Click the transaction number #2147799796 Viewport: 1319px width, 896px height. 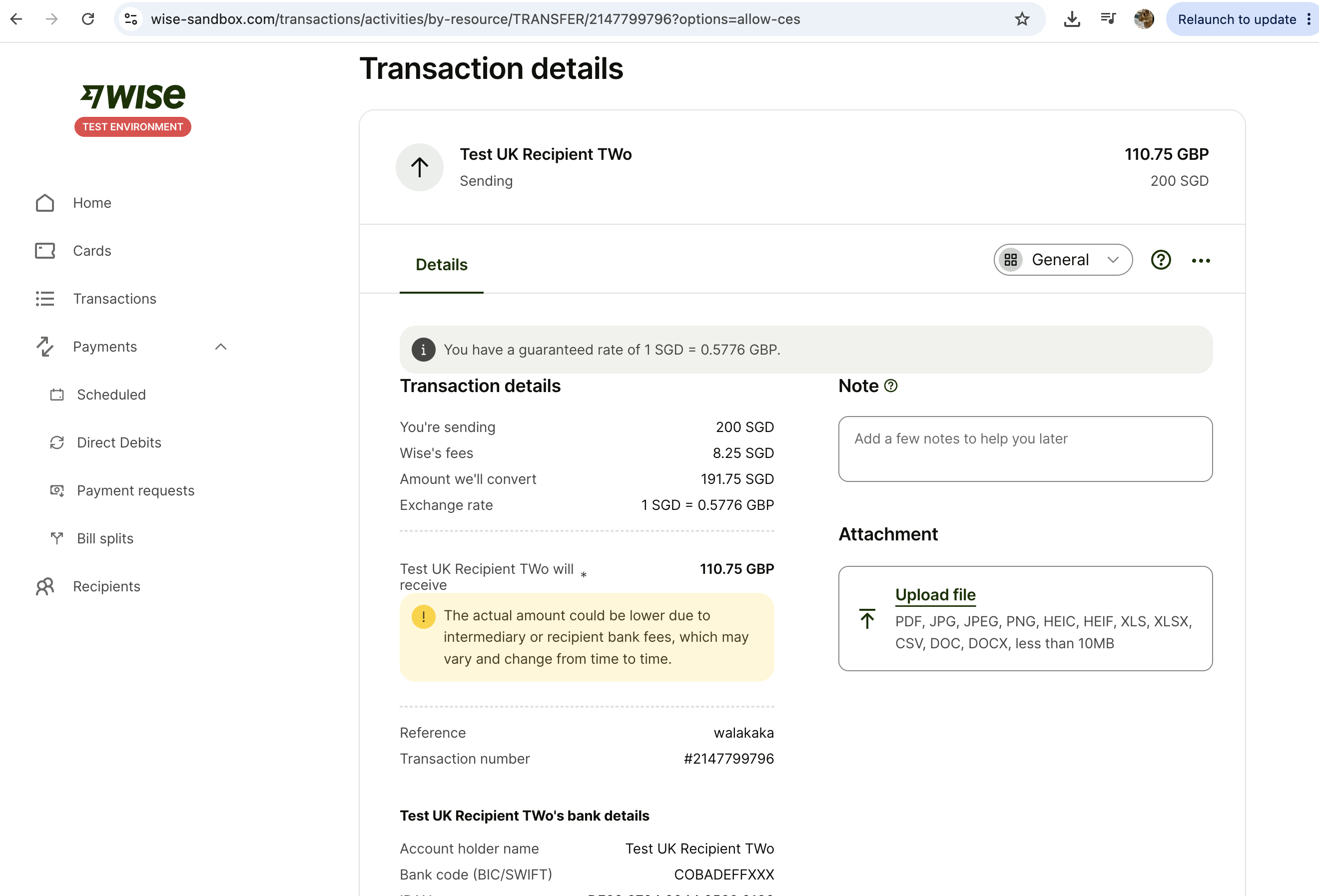pos(729,759)
